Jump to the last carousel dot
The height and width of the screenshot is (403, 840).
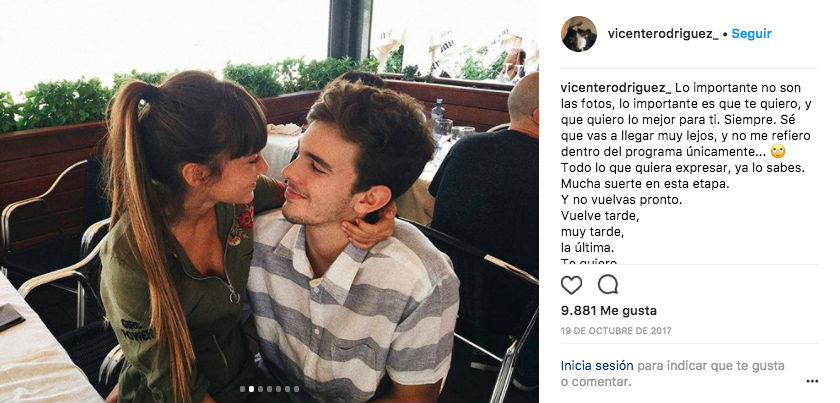click(x=296, y=389)
